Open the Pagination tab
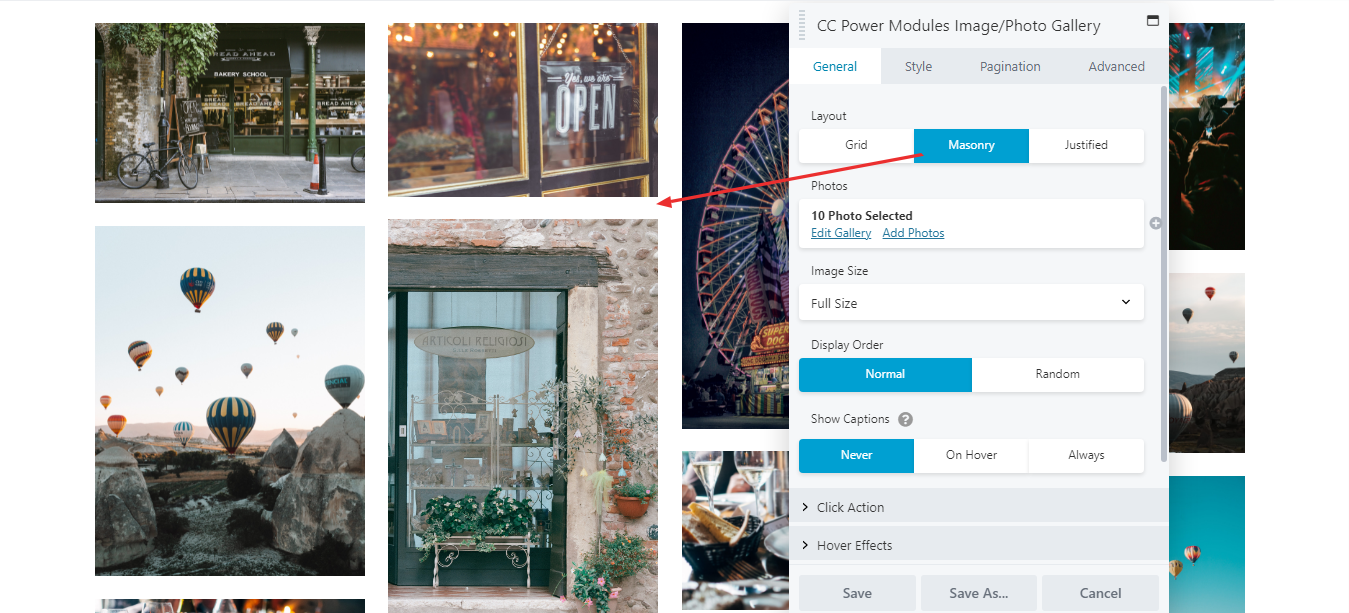This screenshot has height=613, width=1349. [1010, 67]
